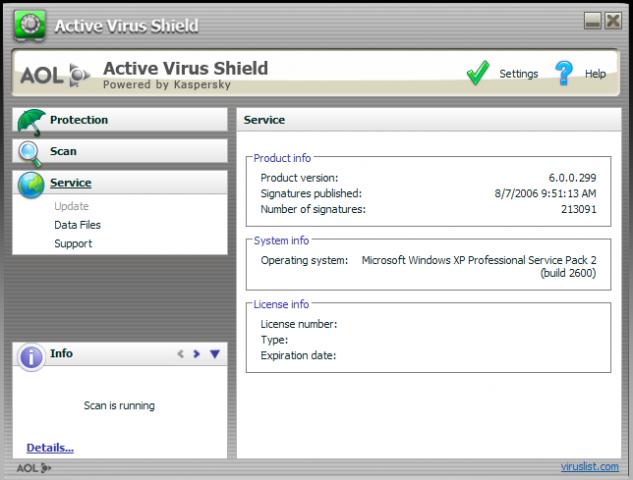Click the purple Info circle icon
This screenshot has width=633, height=480.
coord(31,357)
